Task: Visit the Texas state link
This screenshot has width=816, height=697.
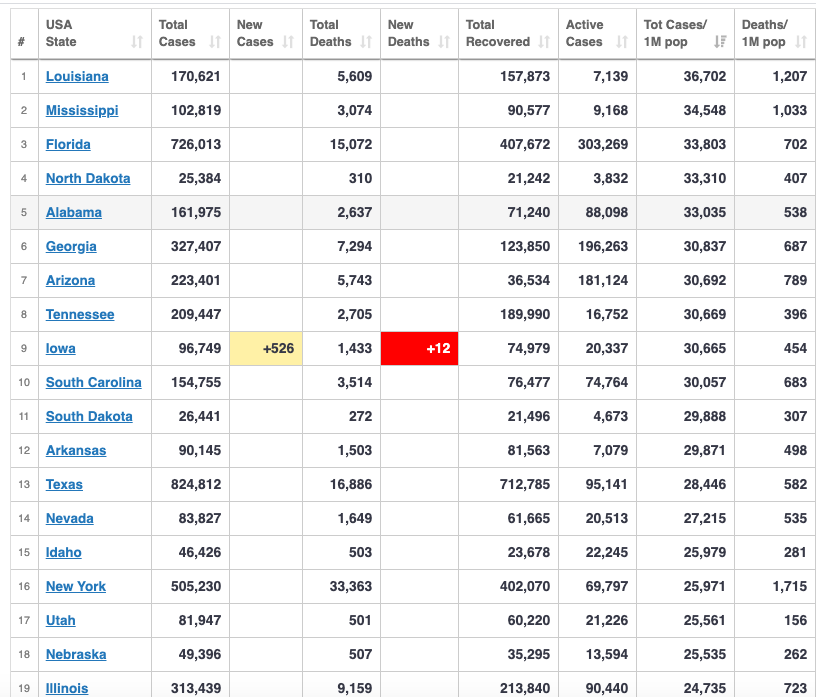Action: (x=64, y=485)
